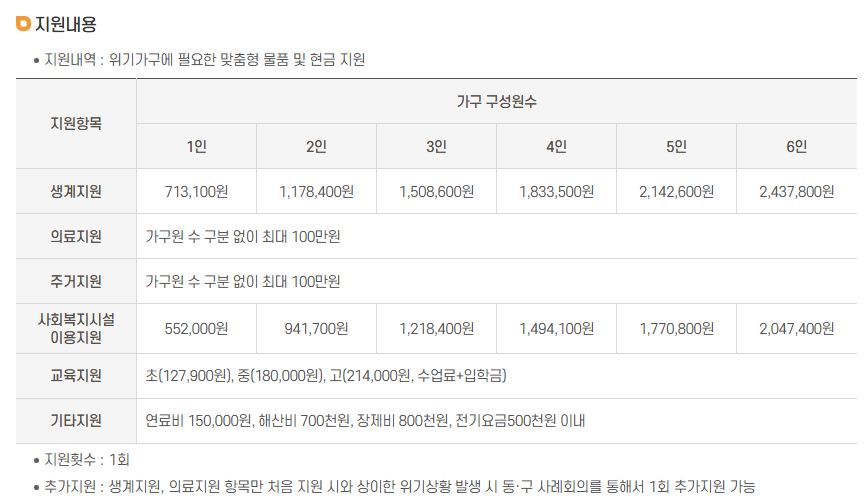This screenshot has height=502, width=866.
Task: Click the 1,770,800원 cell
Action: point(677,329)
